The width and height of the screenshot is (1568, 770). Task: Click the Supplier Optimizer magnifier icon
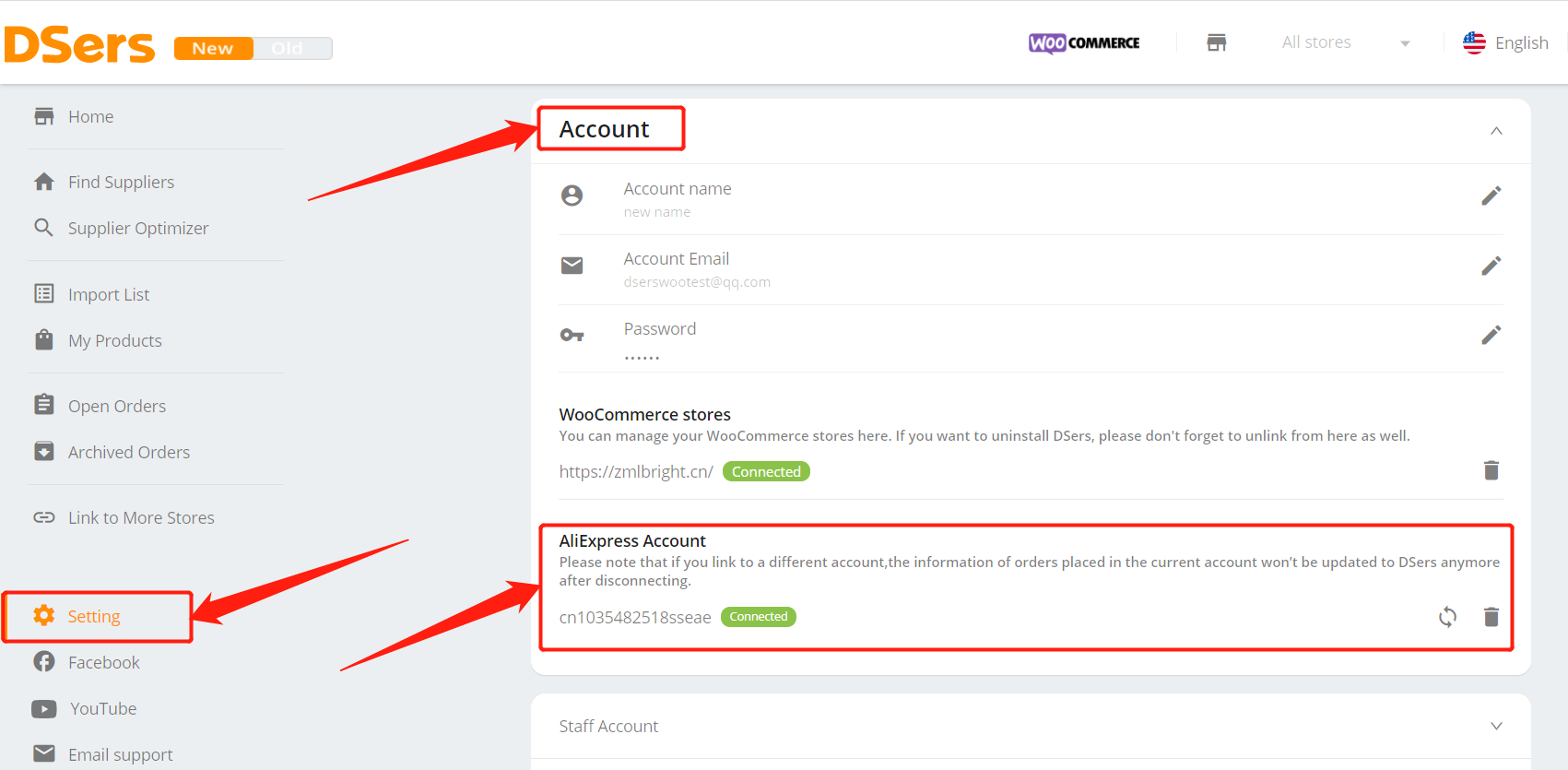[43, 227]
